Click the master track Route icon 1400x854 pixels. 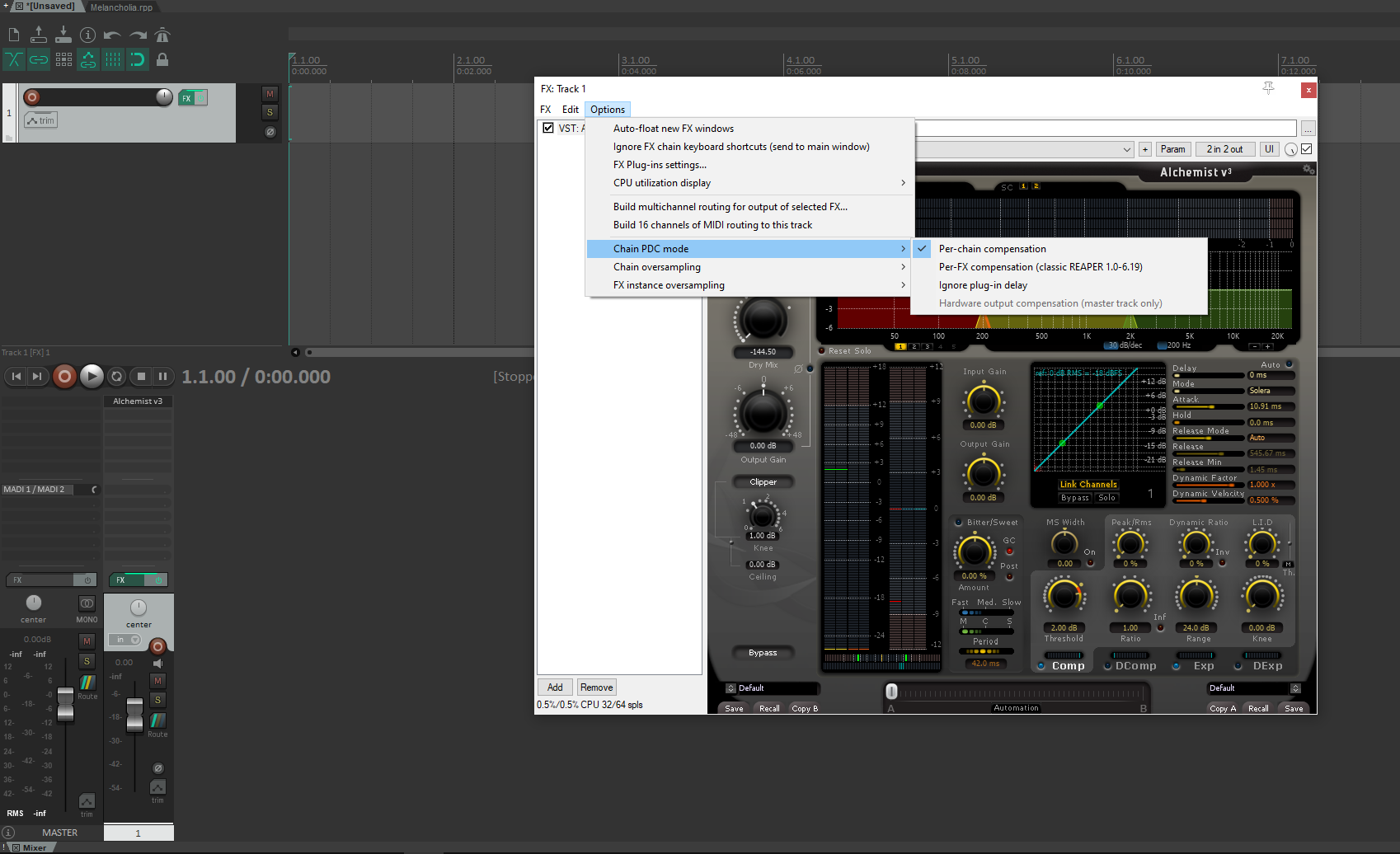(87, 683)
